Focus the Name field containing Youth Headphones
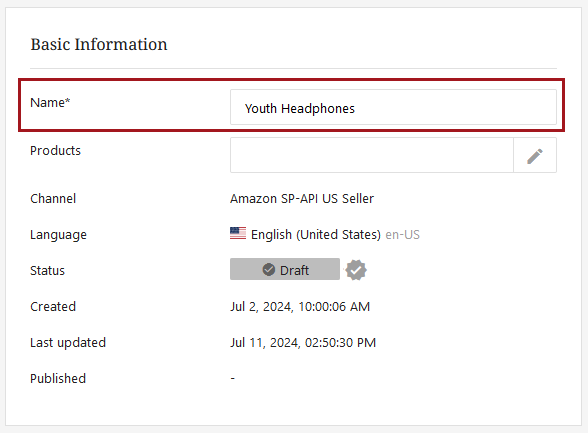The image size is (588, 433). [x=393, y=107]
